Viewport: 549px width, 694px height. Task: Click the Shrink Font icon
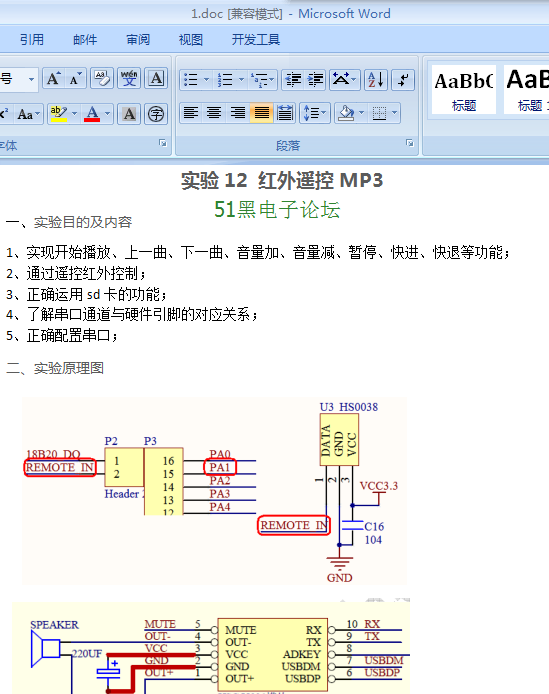coord(75,79)
